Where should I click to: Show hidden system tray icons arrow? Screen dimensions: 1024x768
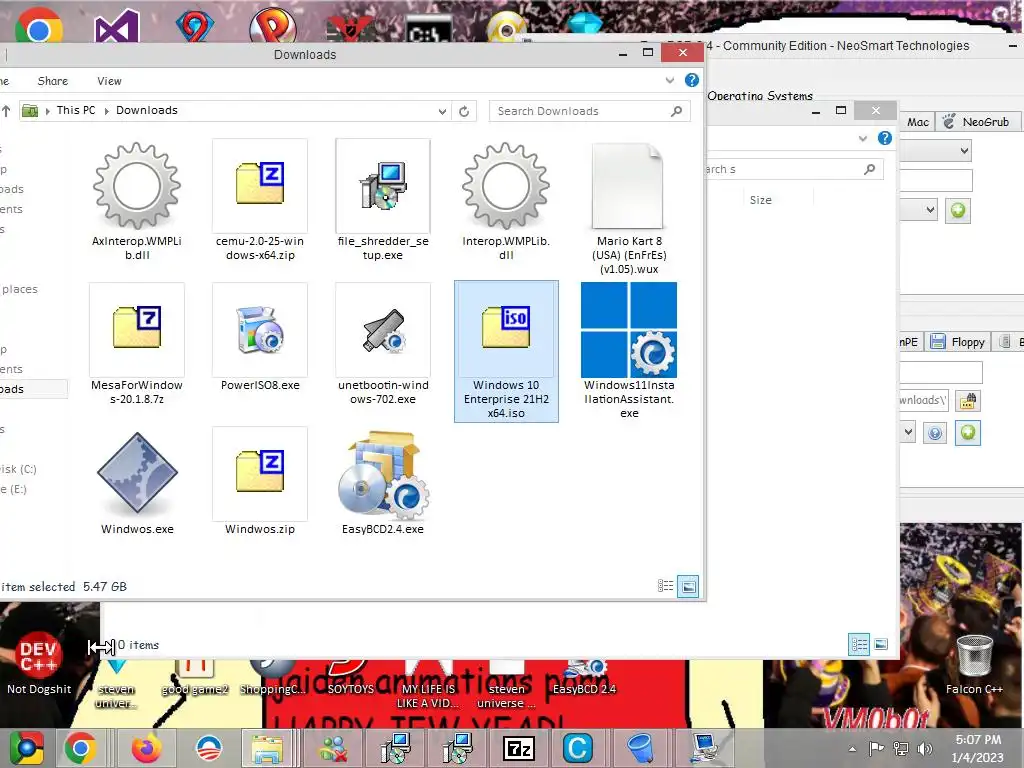[852, 749]
